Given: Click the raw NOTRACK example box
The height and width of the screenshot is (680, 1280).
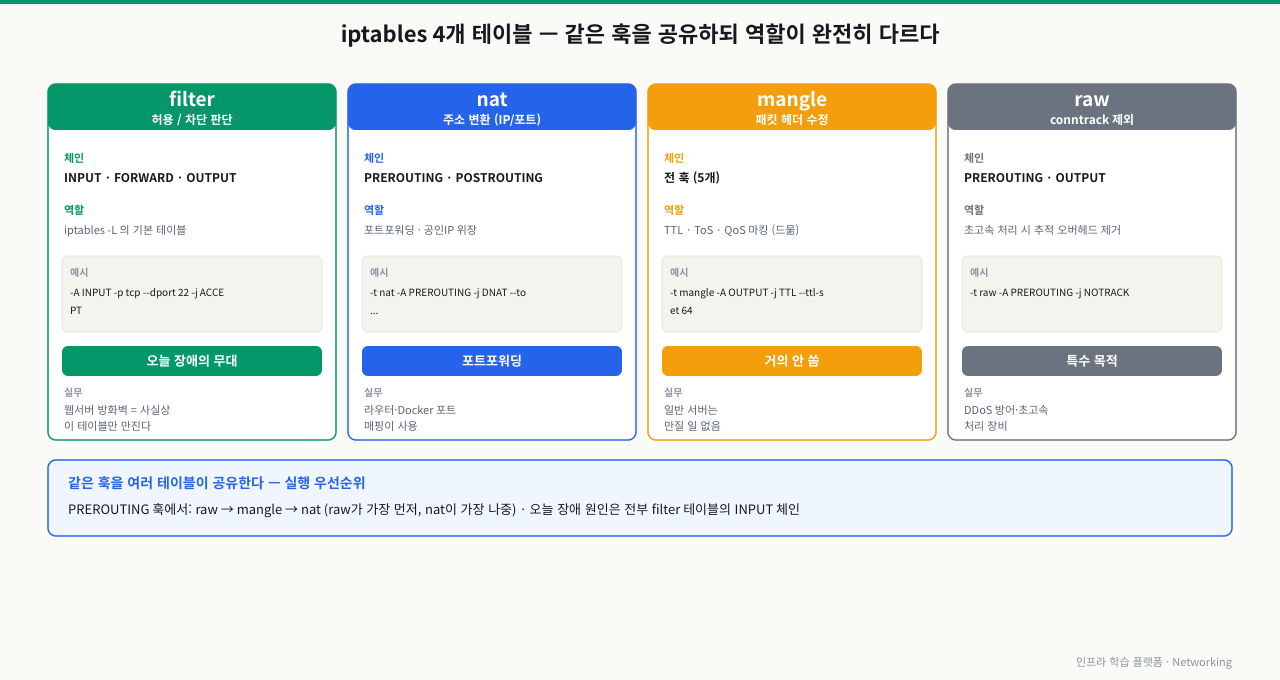Looking at the screenshot, I should tap(1092, 294).
